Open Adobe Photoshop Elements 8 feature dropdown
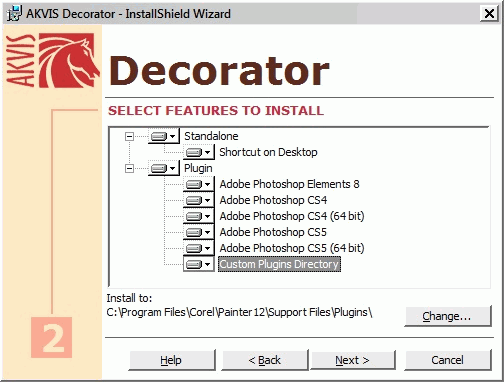Screen dimensions: 504x382 pos(199,184)
